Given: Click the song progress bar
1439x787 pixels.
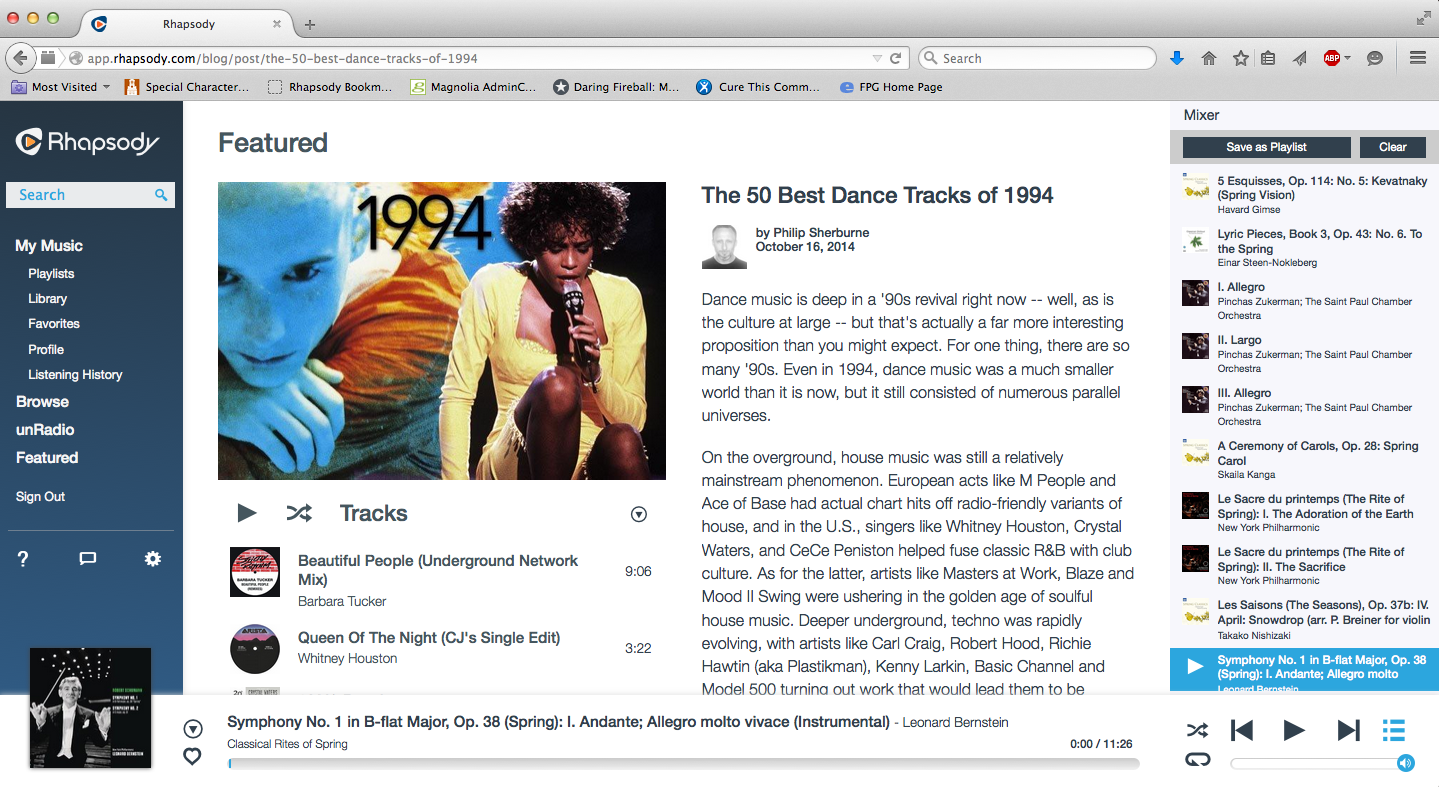Looking at the screenshot, I should coord(683,763).
